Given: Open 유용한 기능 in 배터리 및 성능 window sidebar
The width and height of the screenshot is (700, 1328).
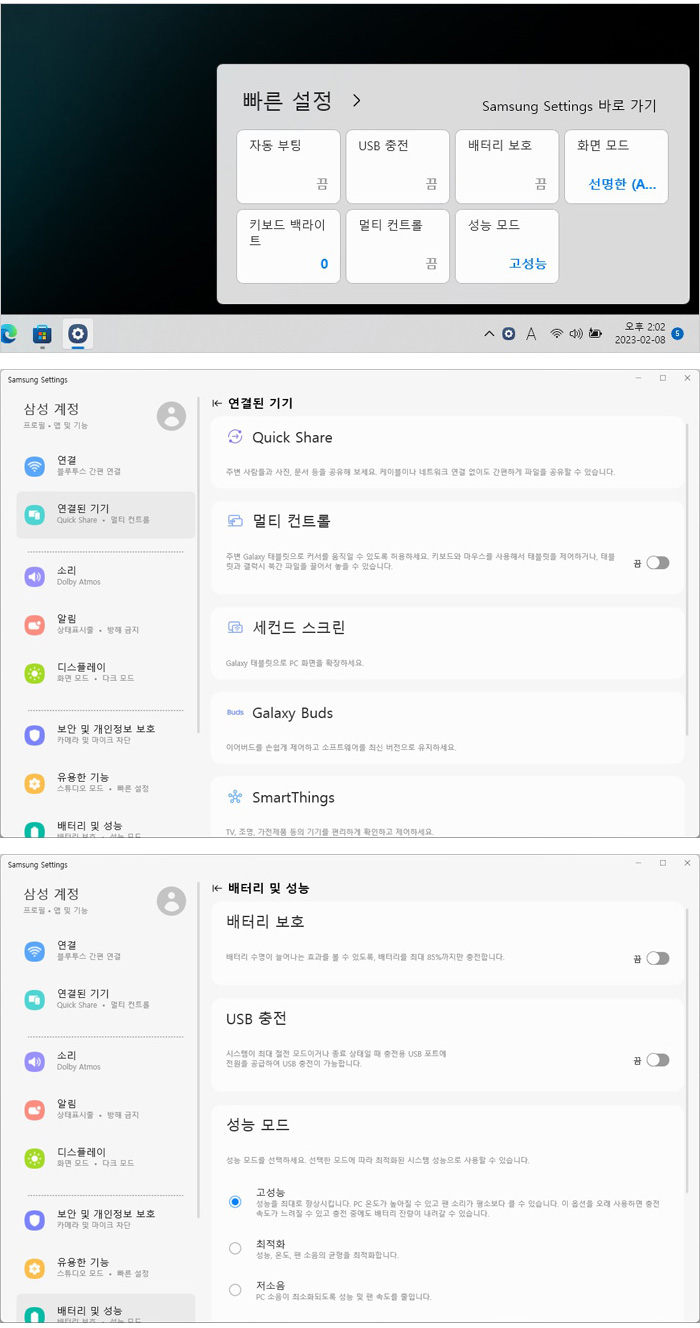Looking at the screenshot, I should tap(106, 1267).
